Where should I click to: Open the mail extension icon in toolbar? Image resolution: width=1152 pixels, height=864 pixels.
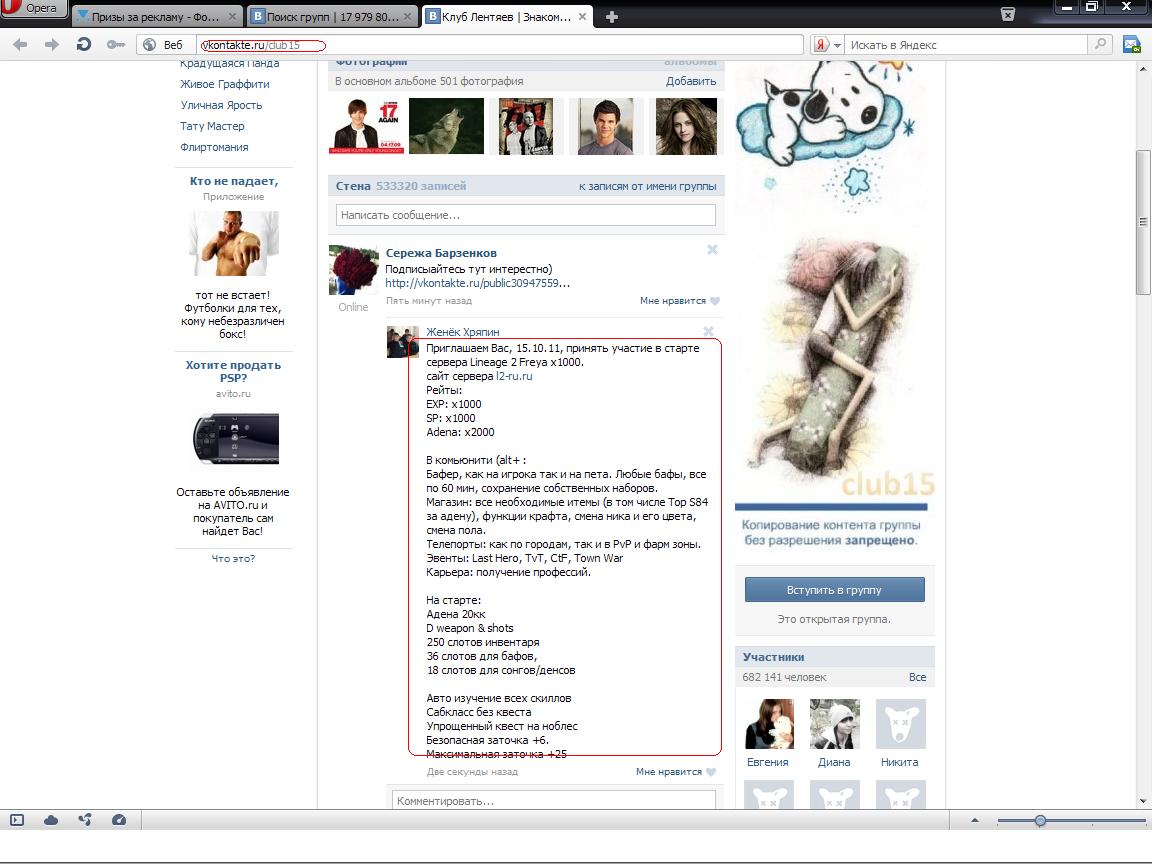1132,45
